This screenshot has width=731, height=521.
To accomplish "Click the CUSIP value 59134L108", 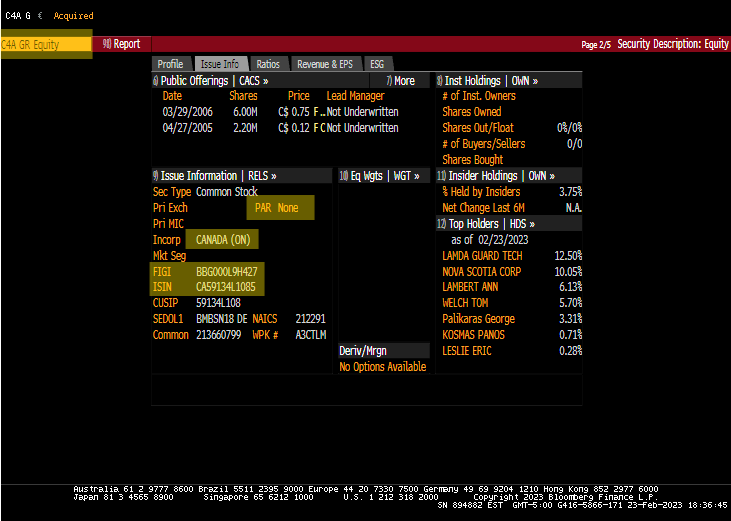I will pyautogui.click(x=218, y=303).
